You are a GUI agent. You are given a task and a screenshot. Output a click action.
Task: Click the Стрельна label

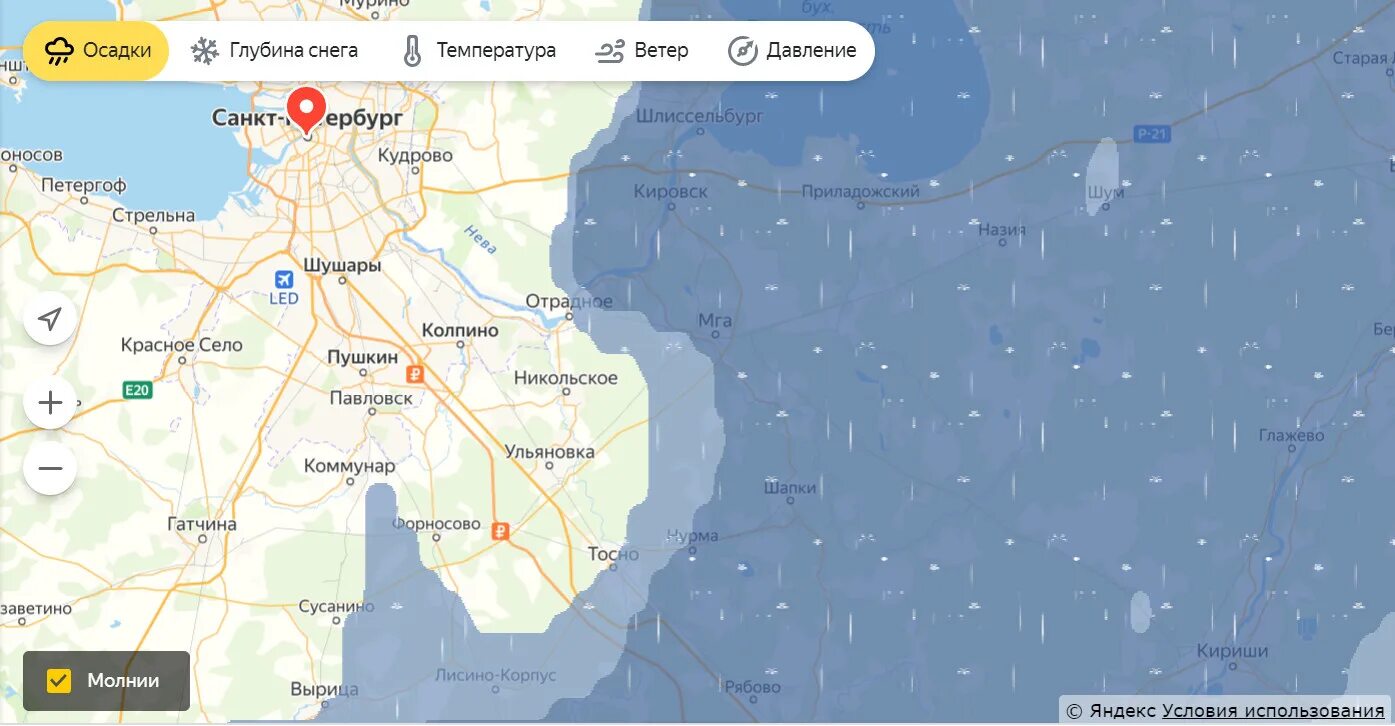pos(154,216)
